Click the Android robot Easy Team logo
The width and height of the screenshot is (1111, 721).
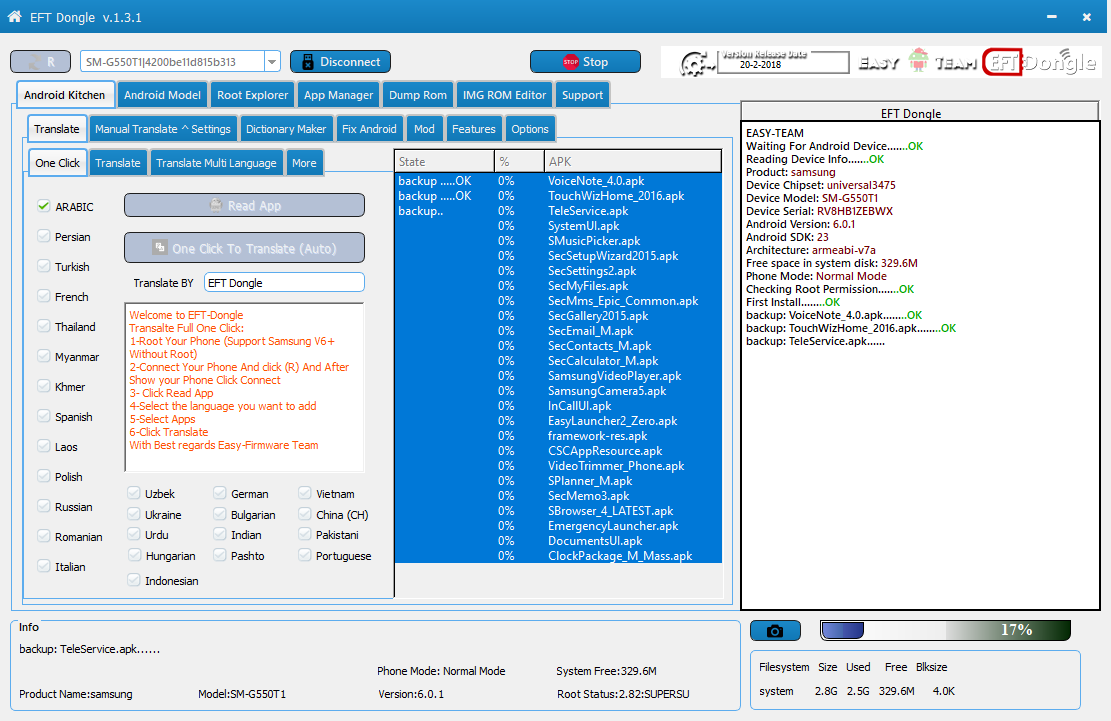tap(918, 62)
